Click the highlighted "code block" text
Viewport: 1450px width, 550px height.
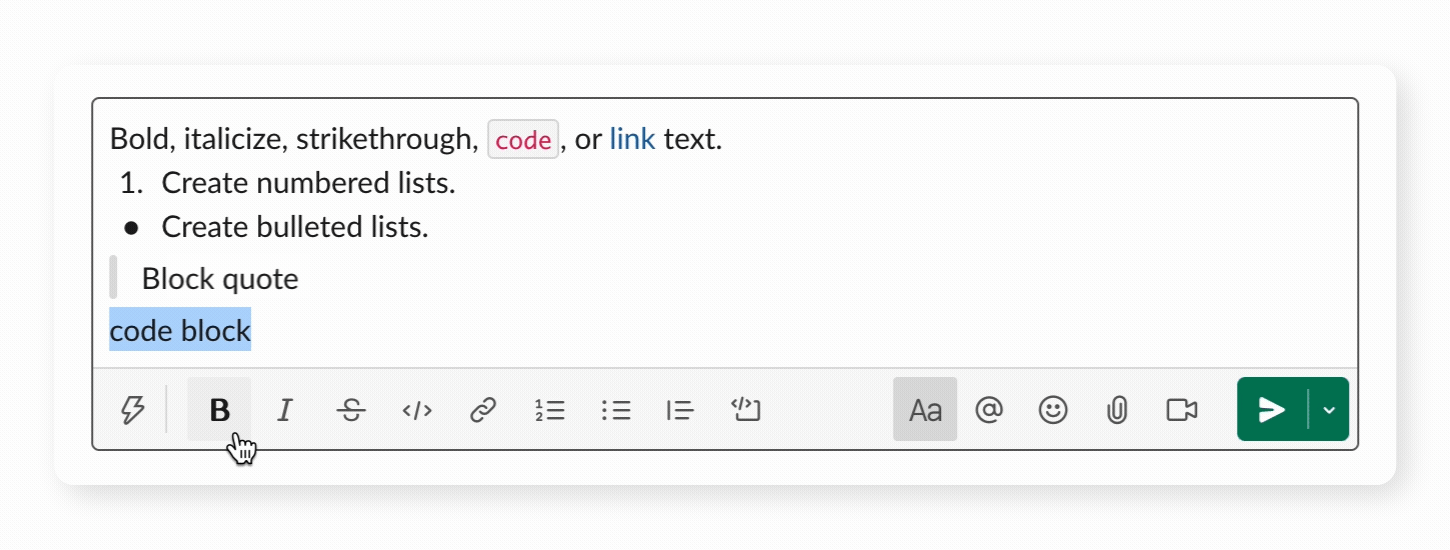click(180, 330)
